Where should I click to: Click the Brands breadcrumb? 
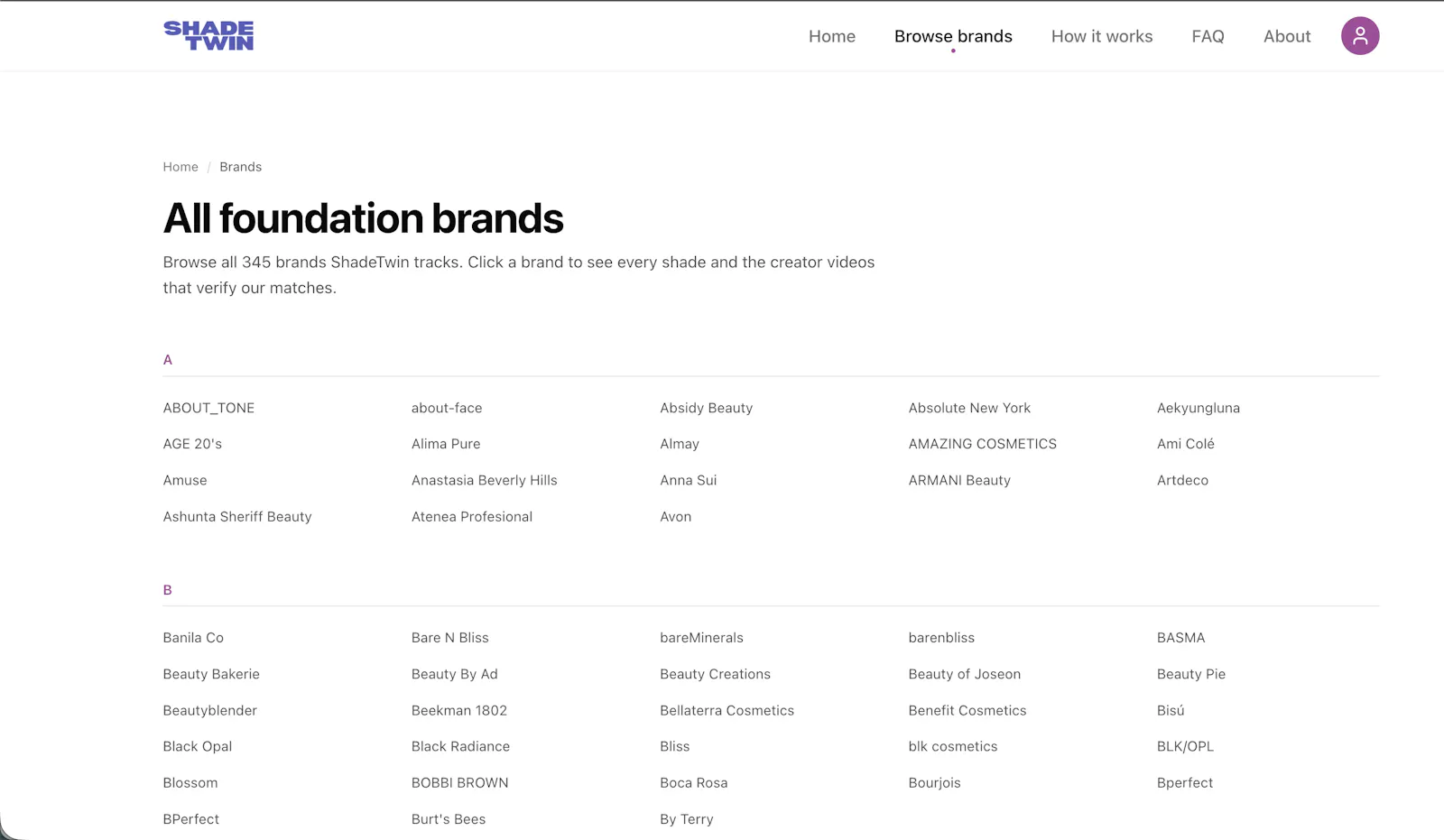tap(241, 167)
